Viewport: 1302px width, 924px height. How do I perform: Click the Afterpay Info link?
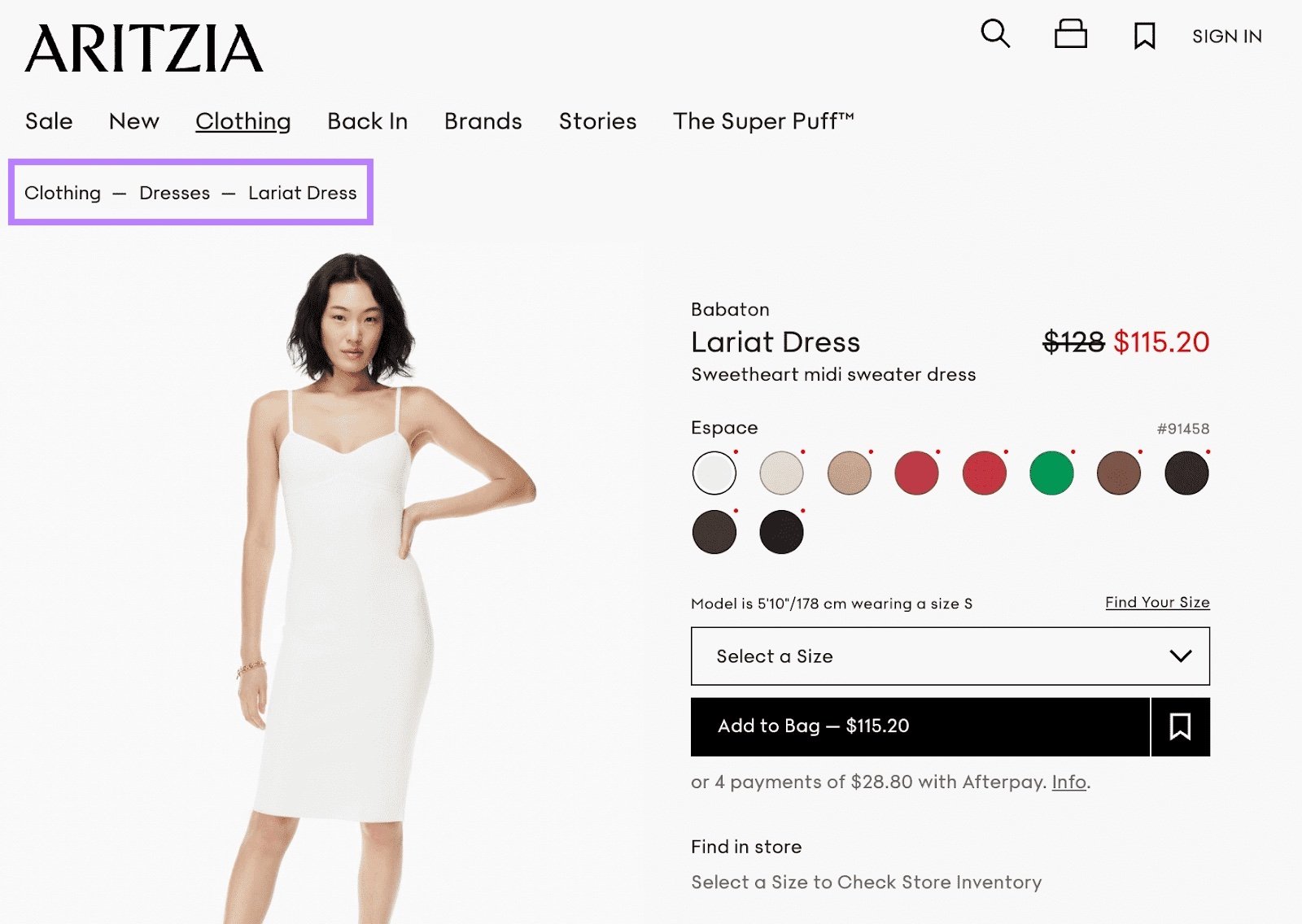tap(1067, 782)
